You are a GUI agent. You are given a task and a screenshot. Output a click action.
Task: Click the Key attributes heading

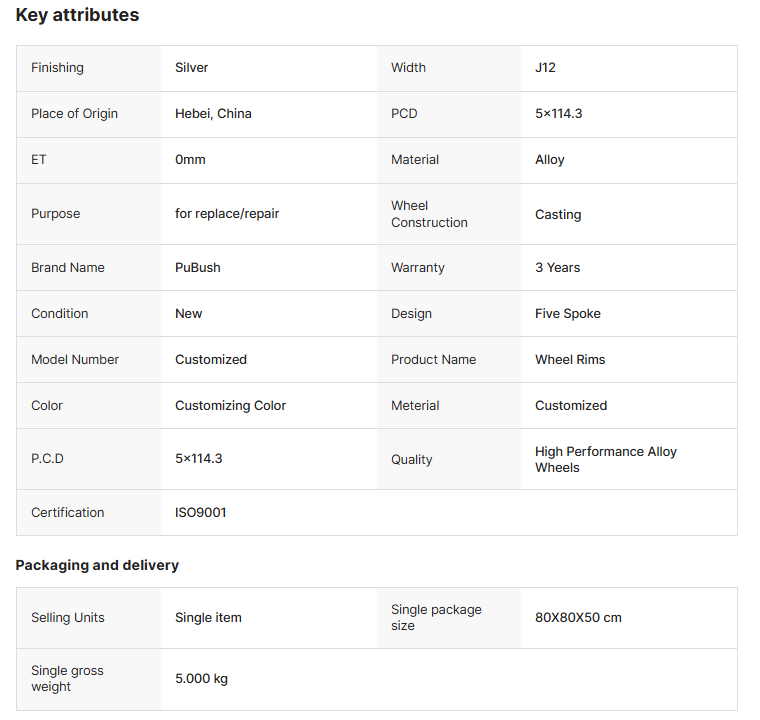pos(77,15)
